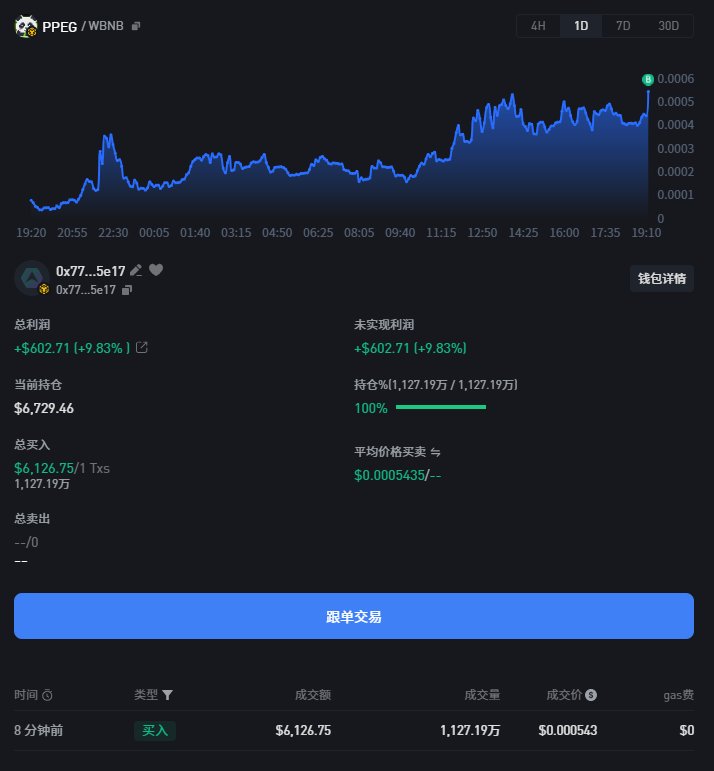Select the 1D chart timeframe tab

[x=581, y=26]
